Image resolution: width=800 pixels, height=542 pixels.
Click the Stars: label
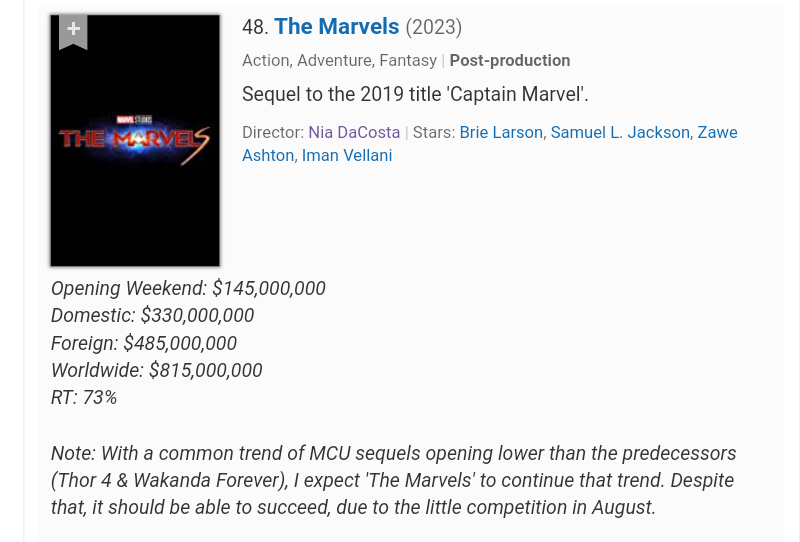433,132
